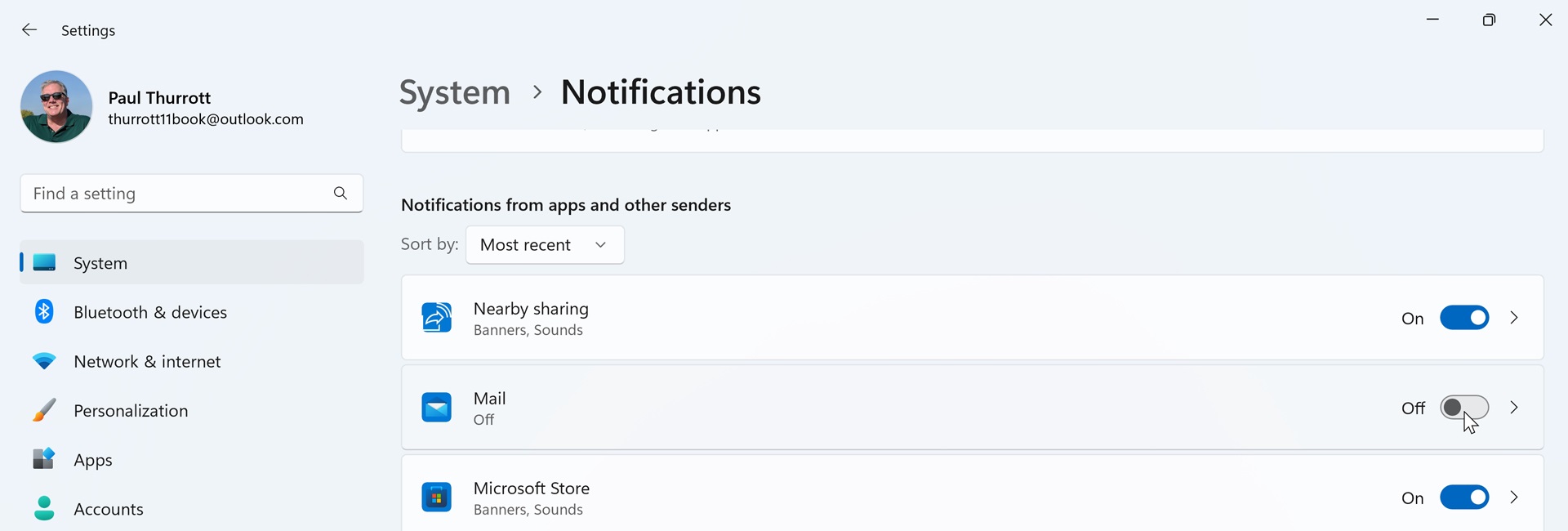The width and height of the screenshot is (1568, 531).
Task: Click the Personalization paintbrush icon
Action: click(44, 410)
